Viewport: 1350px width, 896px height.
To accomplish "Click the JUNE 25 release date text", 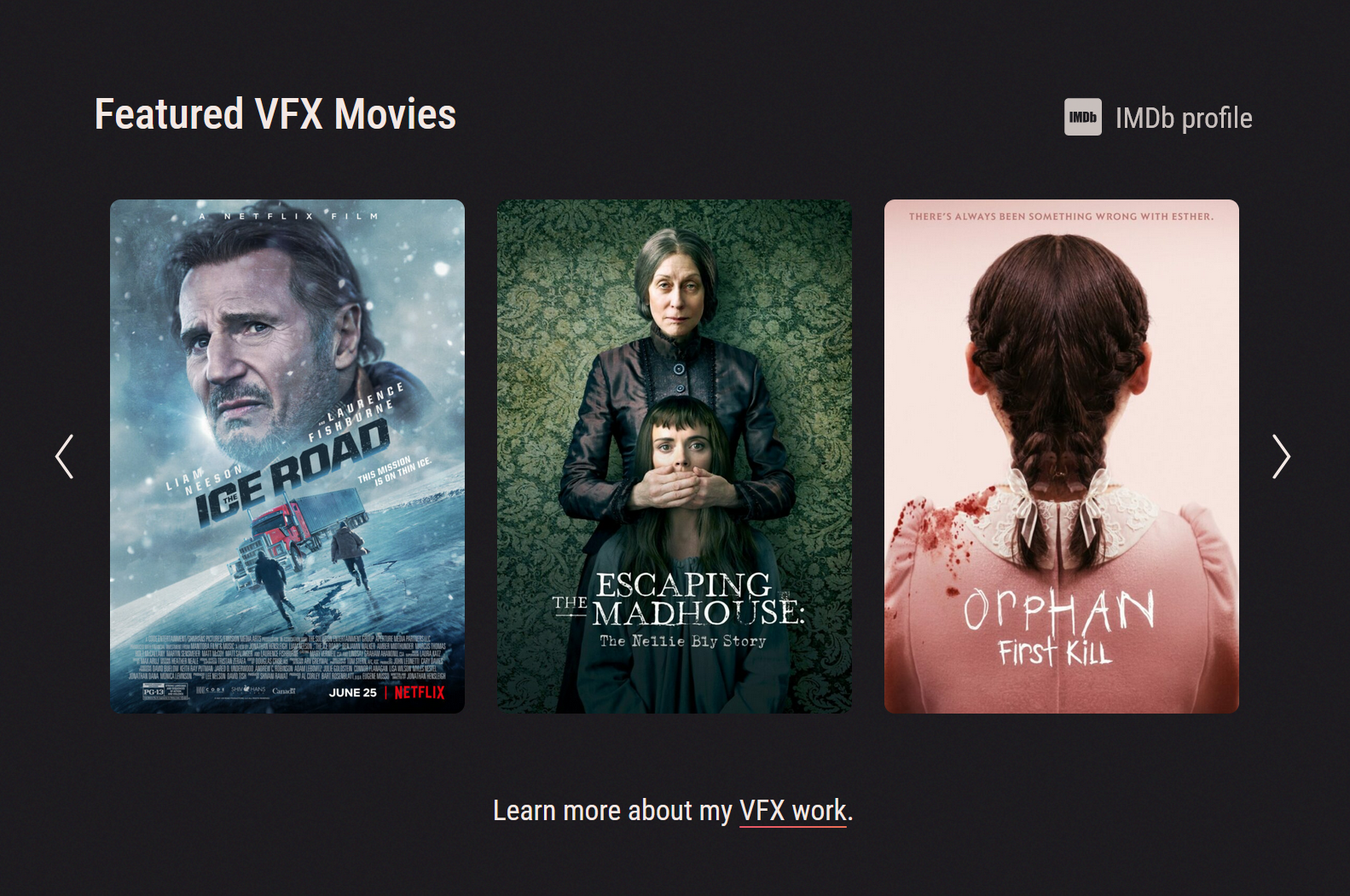I will (x=353, y=692).
